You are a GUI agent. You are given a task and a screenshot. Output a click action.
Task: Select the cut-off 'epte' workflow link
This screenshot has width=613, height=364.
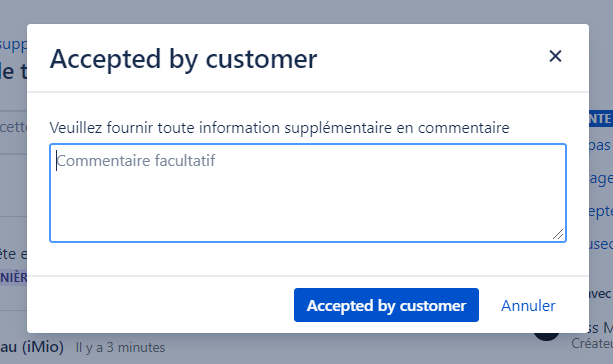(x=601, y=212)
